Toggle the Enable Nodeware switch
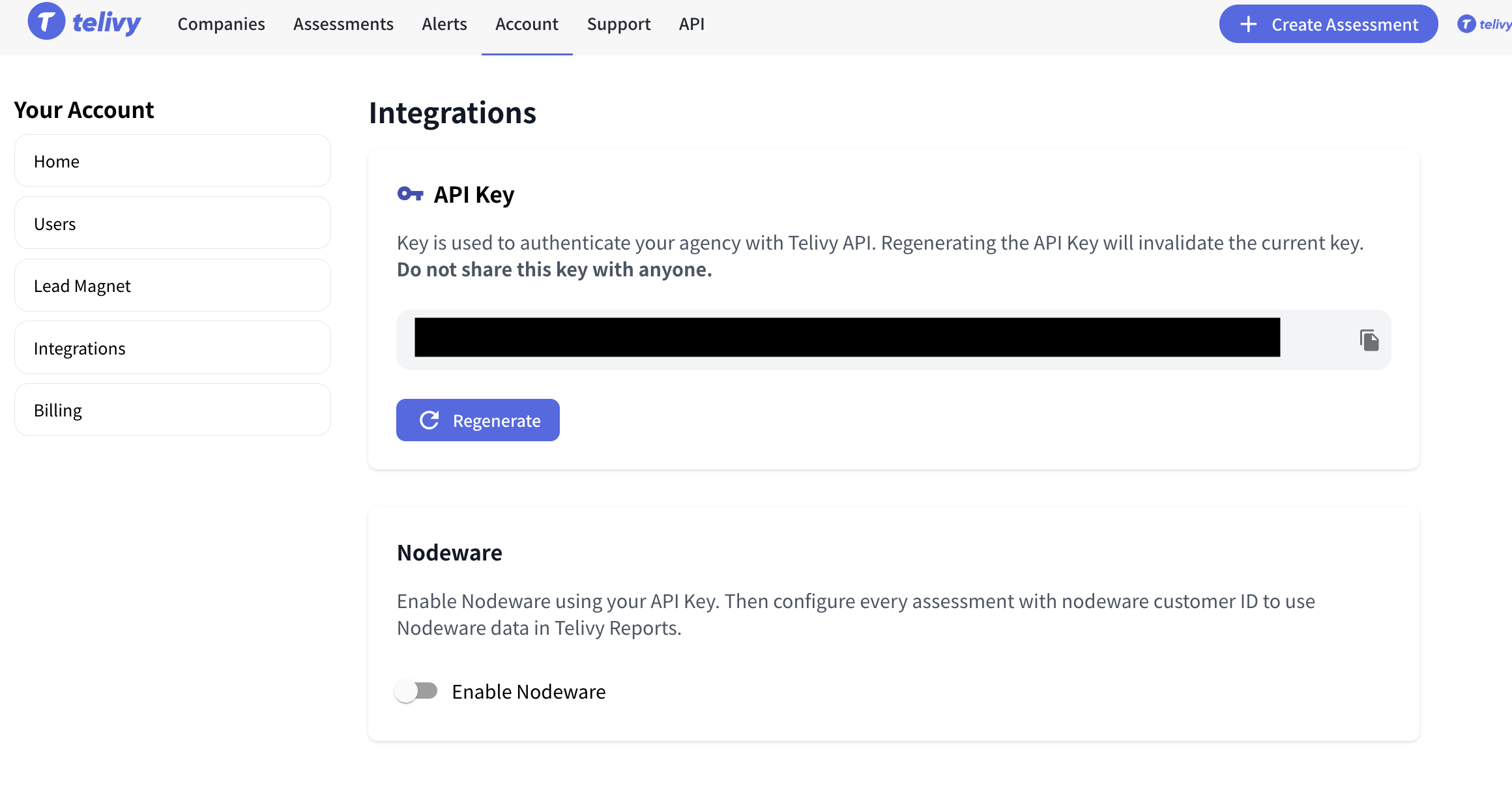The height and width of the screenshot is (786, 1512). (x=416, y=691)
